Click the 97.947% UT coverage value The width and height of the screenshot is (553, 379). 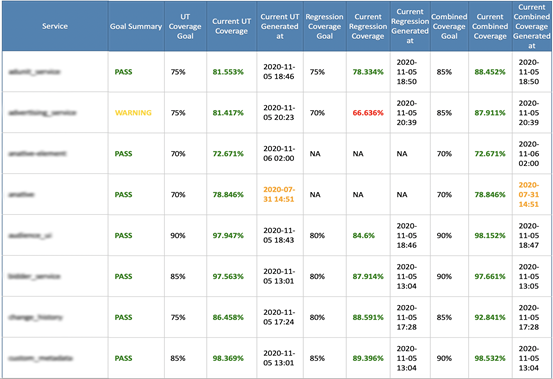pos(228,236)
